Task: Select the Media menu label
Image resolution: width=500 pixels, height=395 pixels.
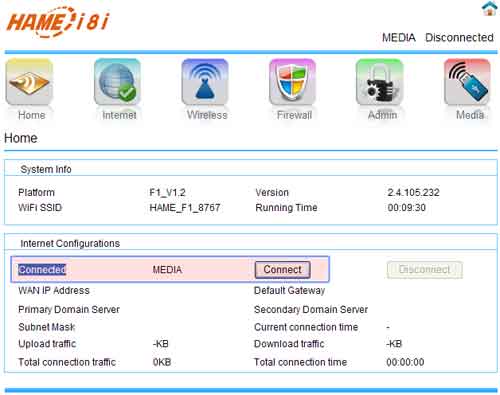Action: 470,115
